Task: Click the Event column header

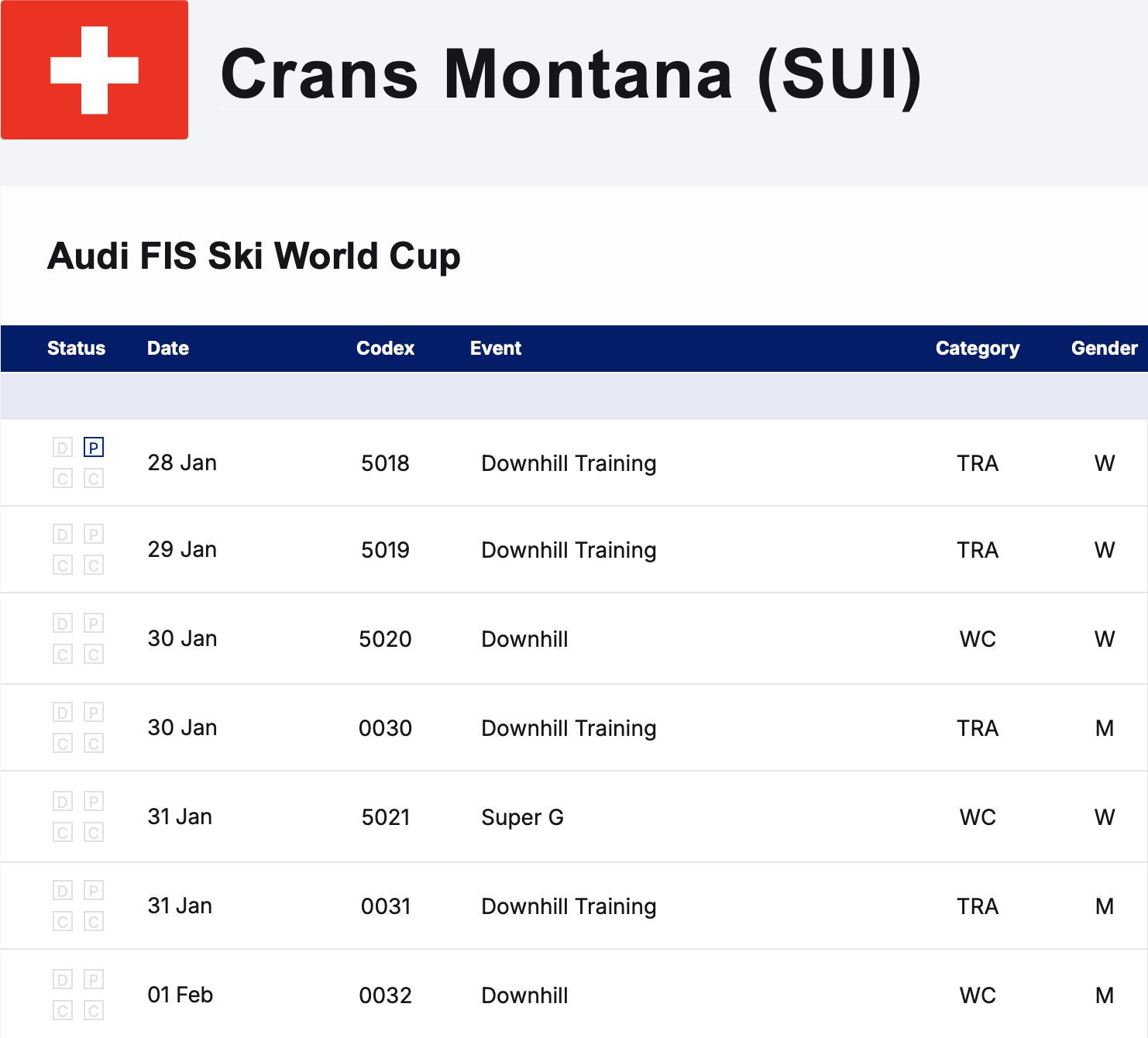Action: [496, 349]
